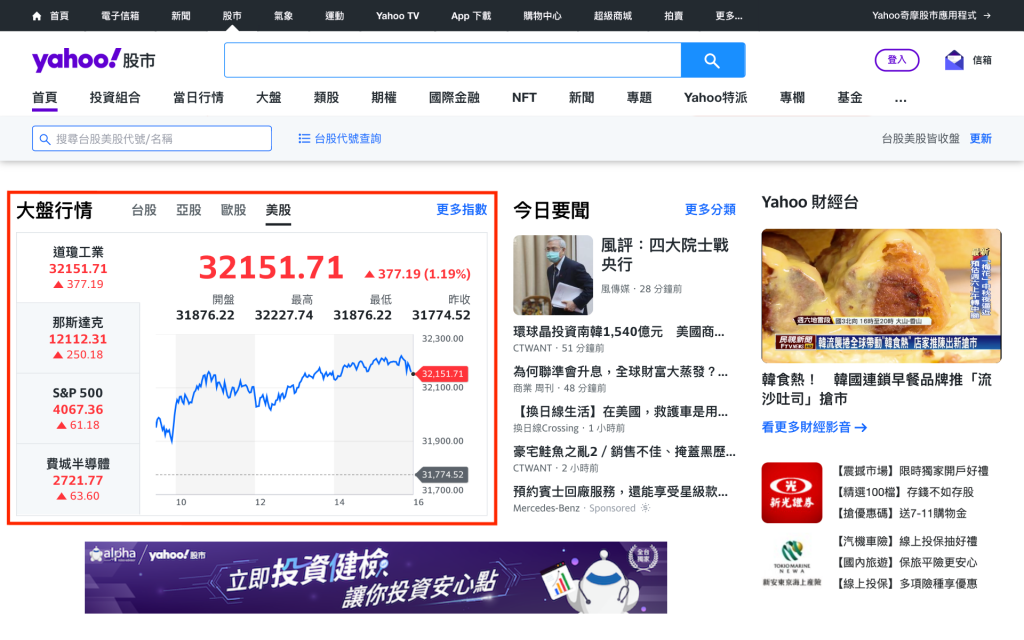The height and width of the screenshot is (640, 1024).
Task: Click Yahoo TV in top bar
Action: click(398, 16)
